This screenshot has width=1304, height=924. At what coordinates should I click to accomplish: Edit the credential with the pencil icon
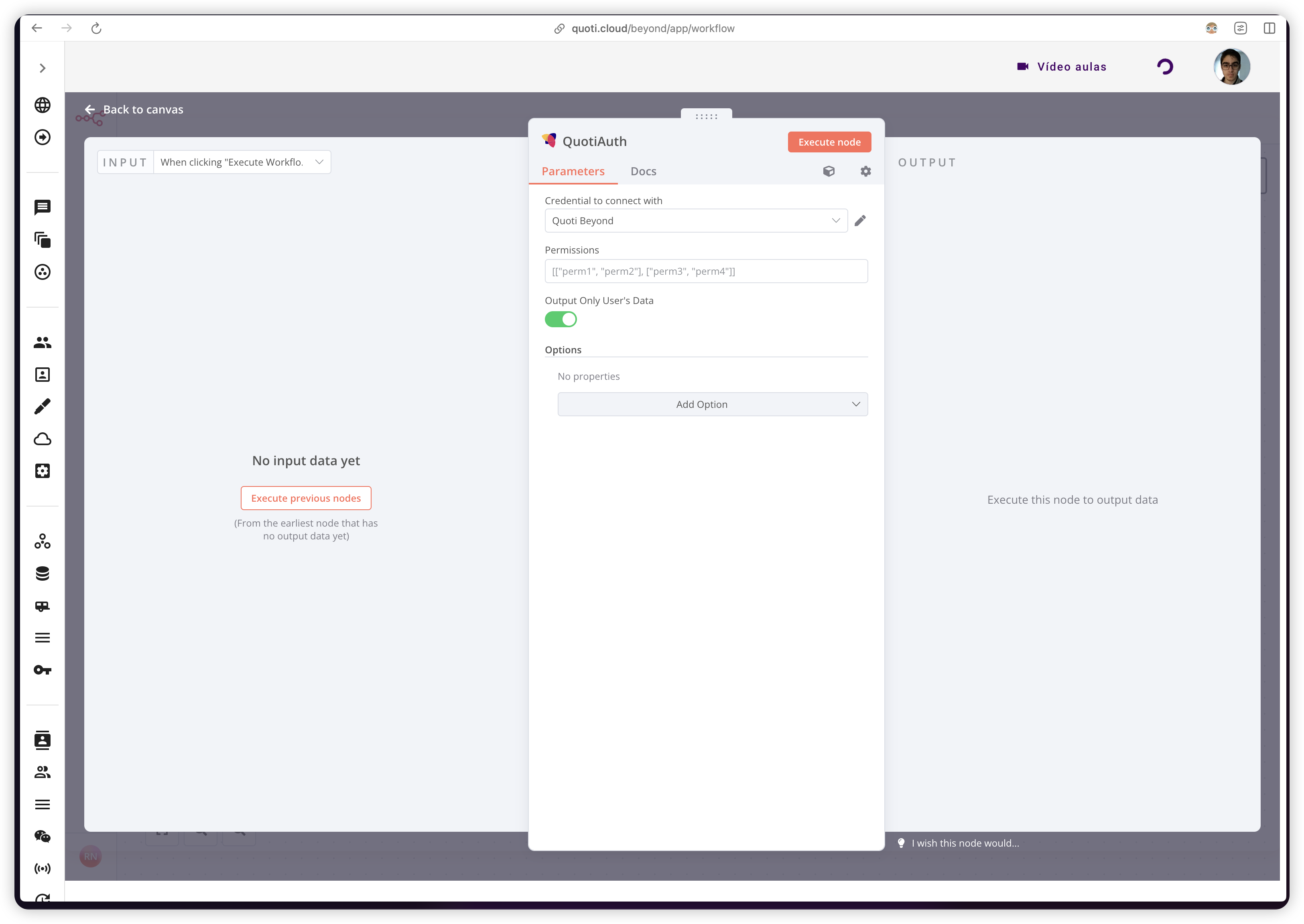pos(860,221)
